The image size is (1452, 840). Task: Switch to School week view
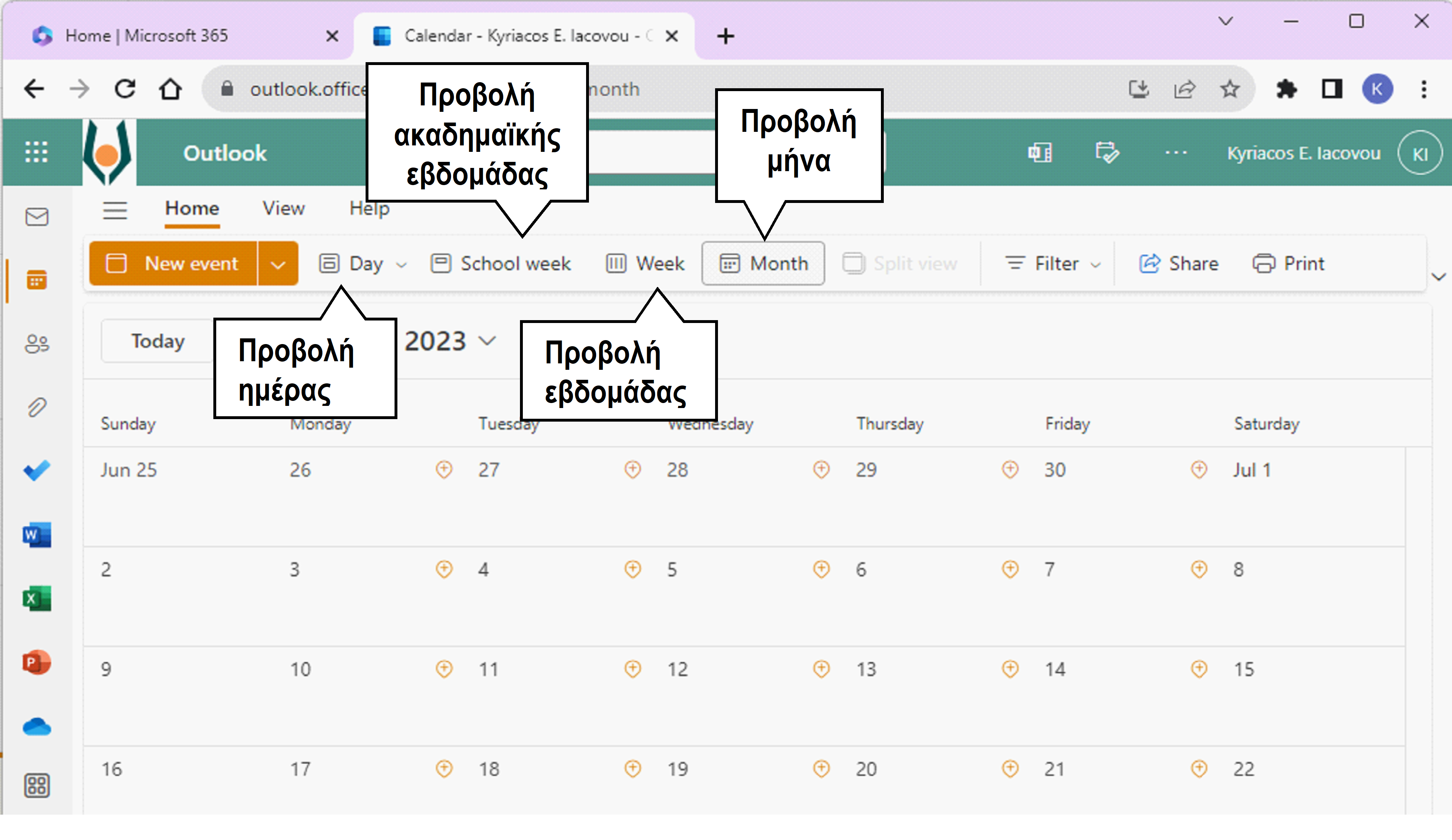pyautogui.click(x=500, y=263)
